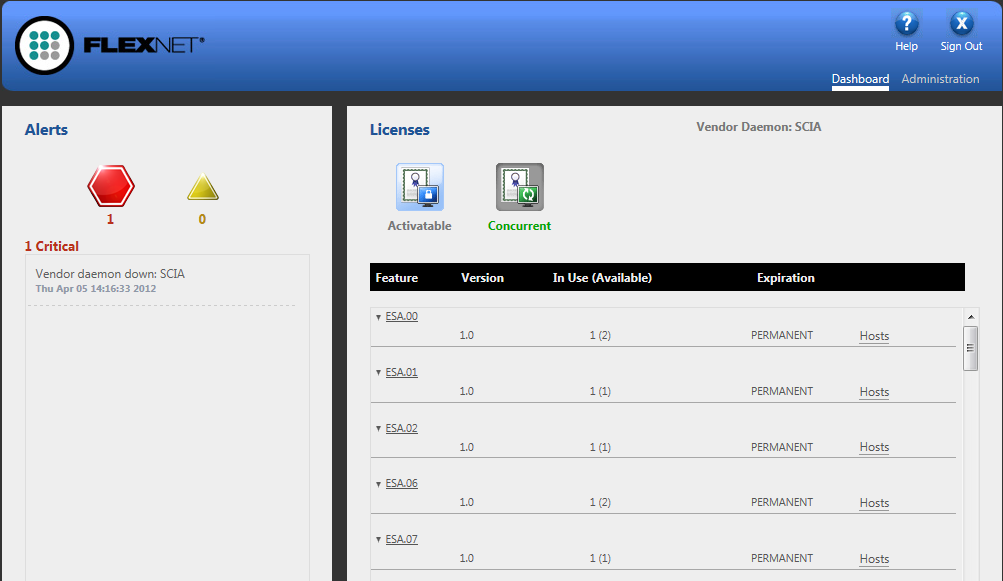
Task: Click the licenses list scrollbar thumb
Action: coord(970,348)
